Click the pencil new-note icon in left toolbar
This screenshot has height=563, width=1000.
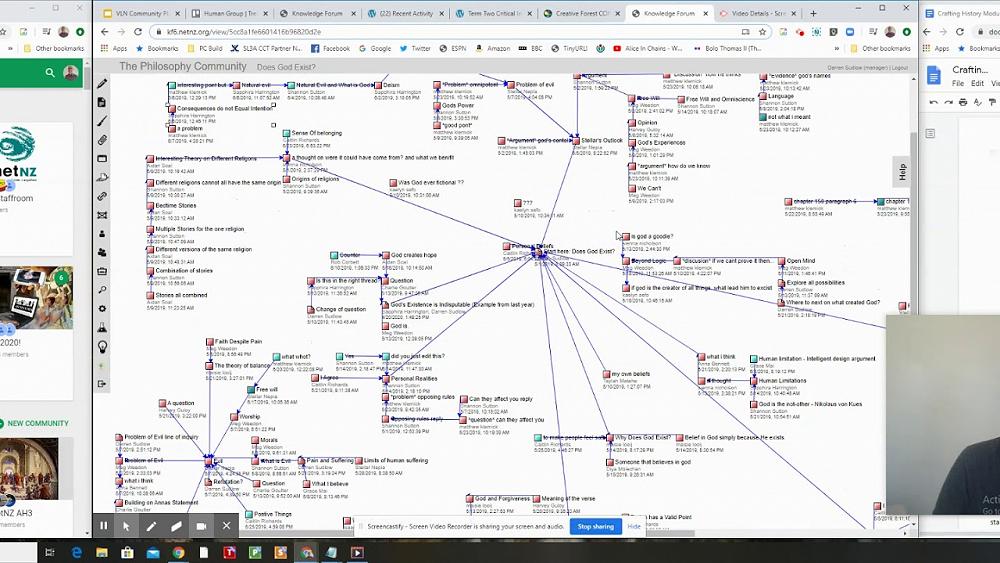[x=102, y=84]
